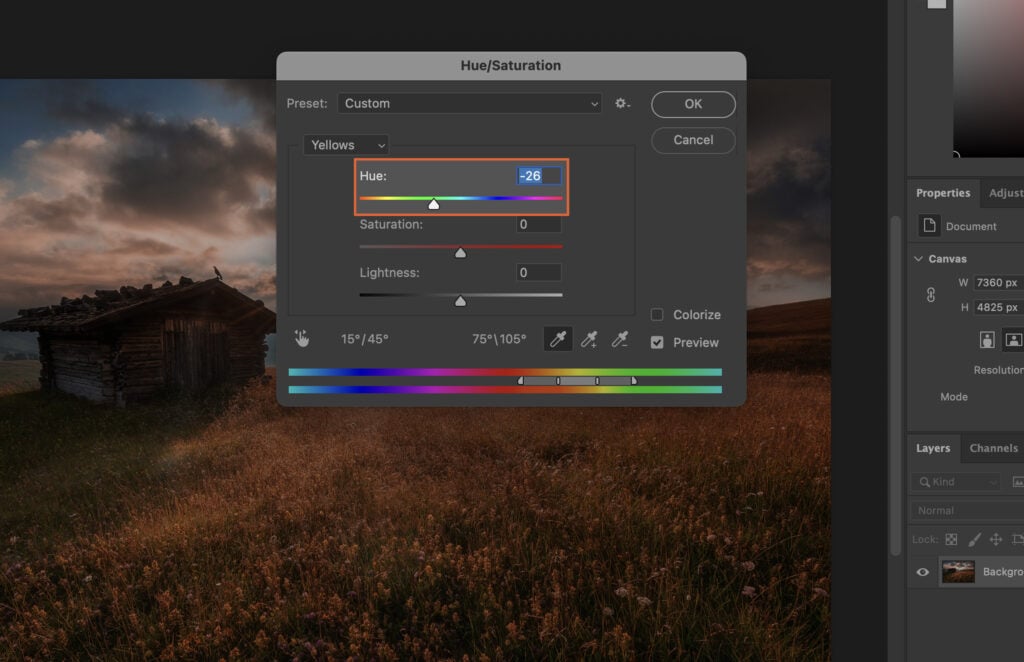Viewport: 1024px width, 662px height.
Task: Disable the Preview checkbox
Action: 657,342
